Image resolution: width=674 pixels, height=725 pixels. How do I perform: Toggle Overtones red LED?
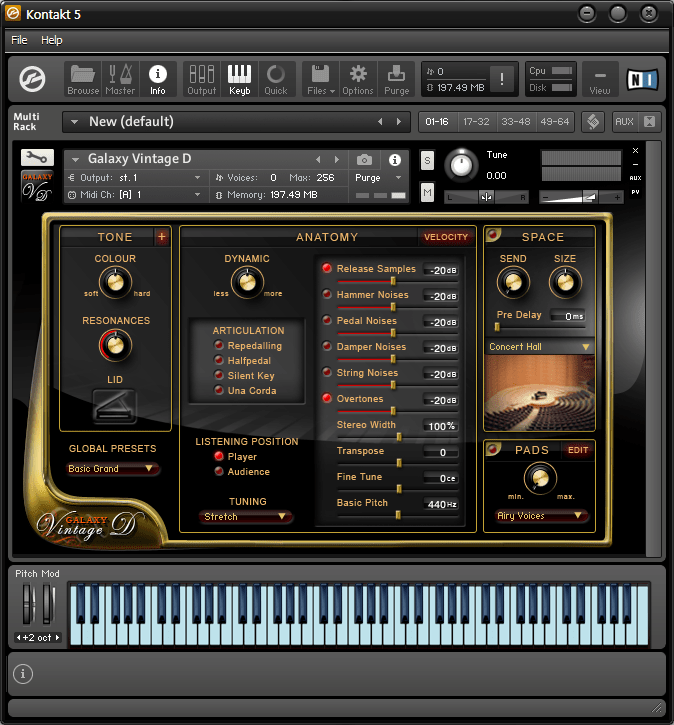[x=327, y=398]
